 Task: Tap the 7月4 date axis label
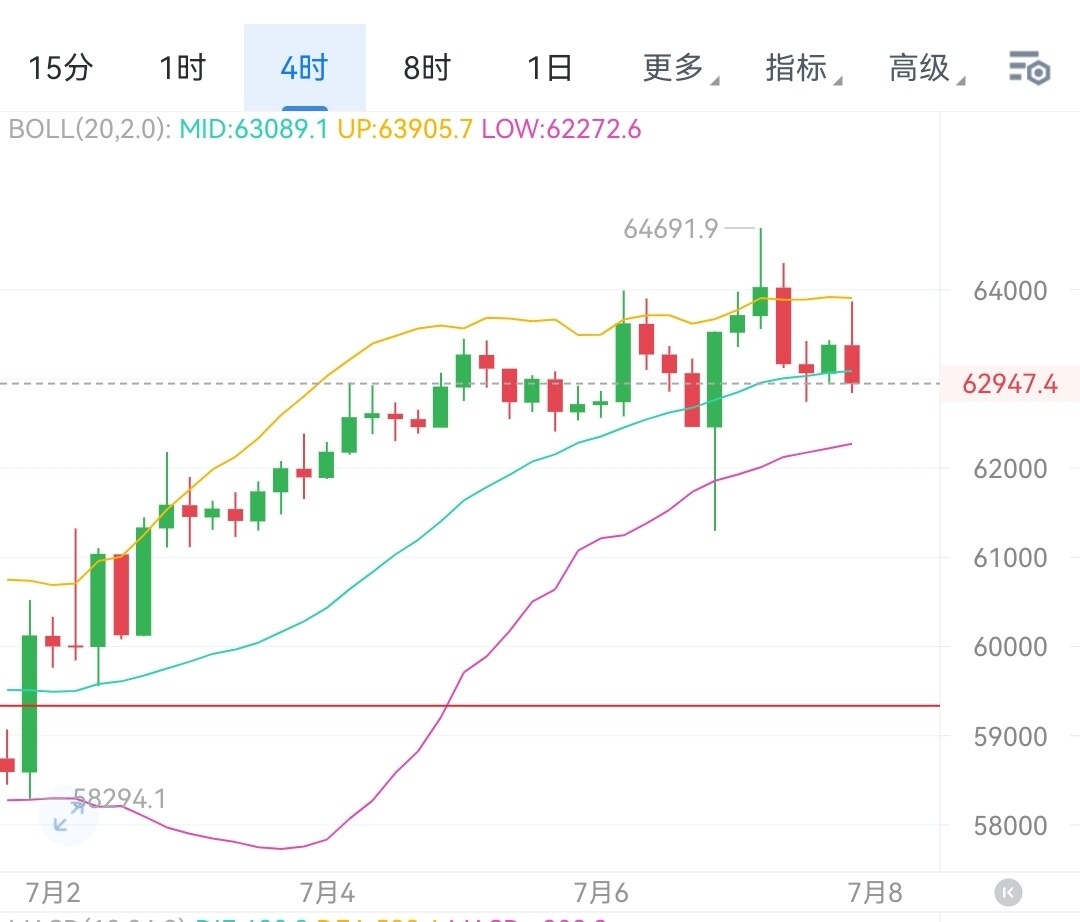[327, 893]
